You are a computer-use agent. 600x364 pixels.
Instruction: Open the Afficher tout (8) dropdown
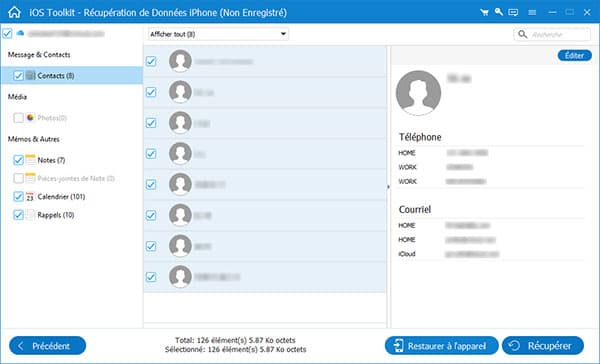click(218, 34)
